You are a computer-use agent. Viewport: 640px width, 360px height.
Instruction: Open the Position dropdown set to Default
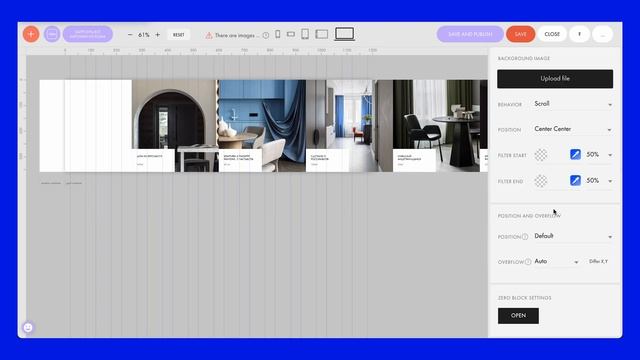[x=573, y=236]
